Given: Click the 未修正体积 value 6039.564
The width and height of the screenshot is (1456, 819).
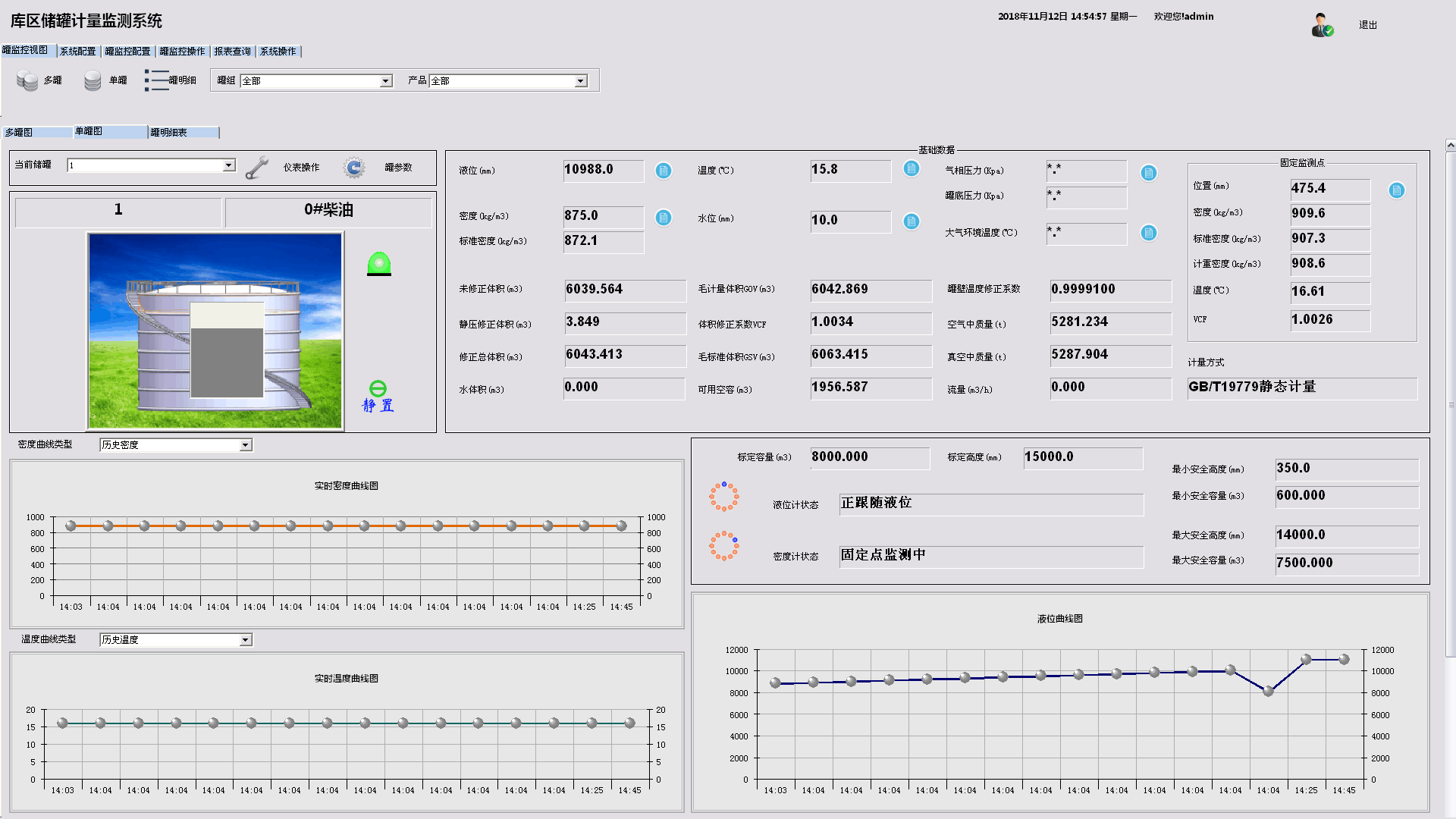Looking at the screenshot, I should [x=625, y=290].
